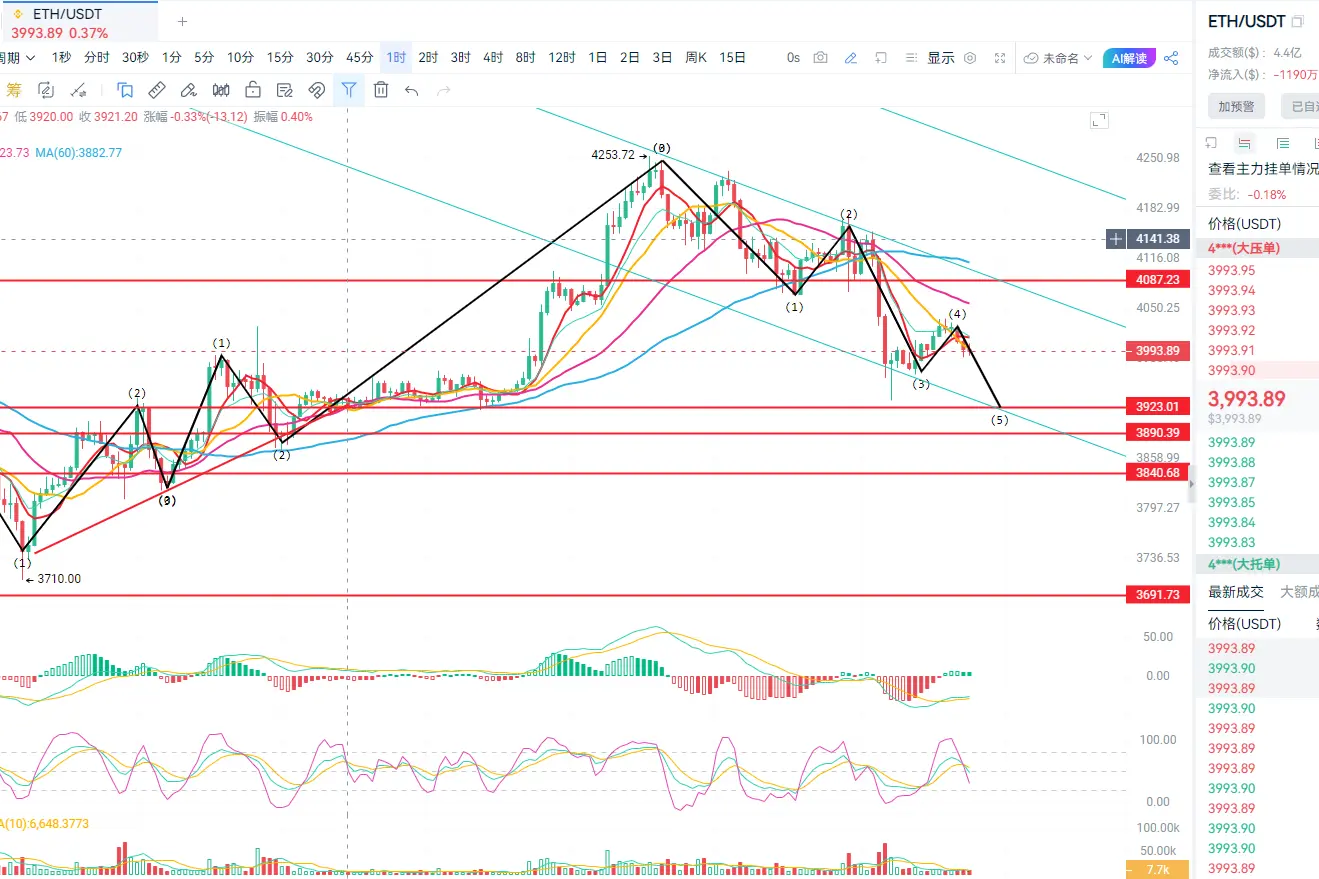Viewport: 1319px width, 879px height.
Task: Delete drawings with trash can icon
Action: [x=380, y=90]
